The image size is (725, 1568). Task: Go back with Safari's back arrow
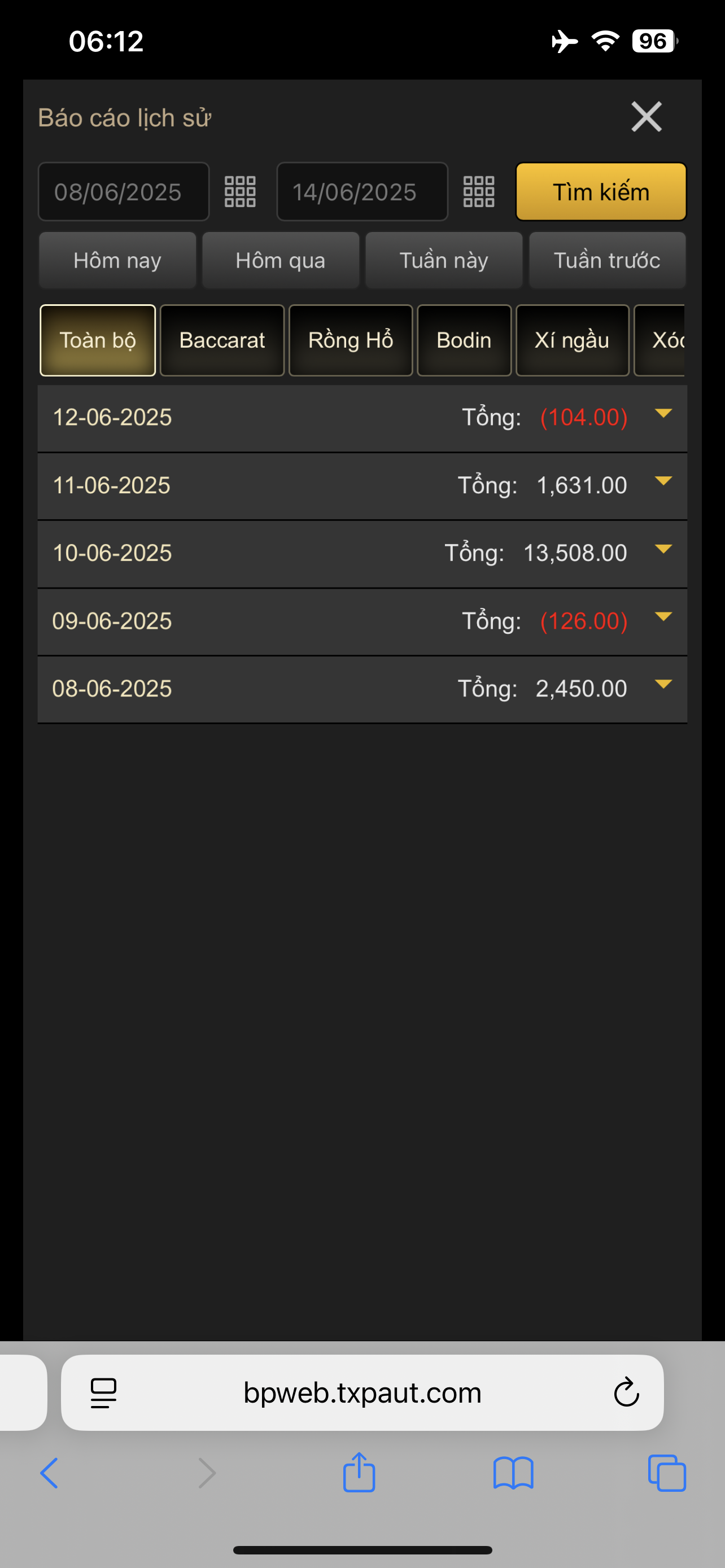click(x=49, y=1473)
